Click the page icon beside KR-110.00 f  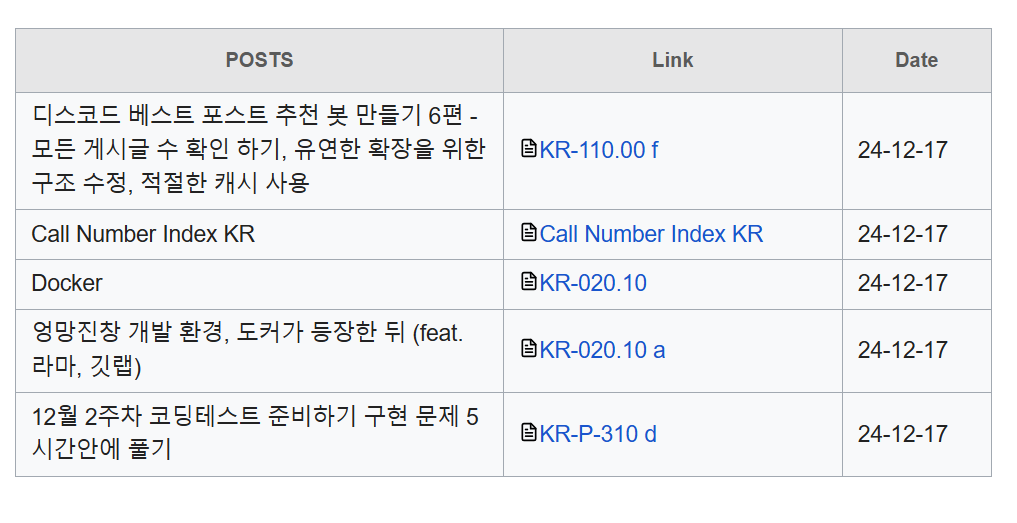tap(529, 149)
